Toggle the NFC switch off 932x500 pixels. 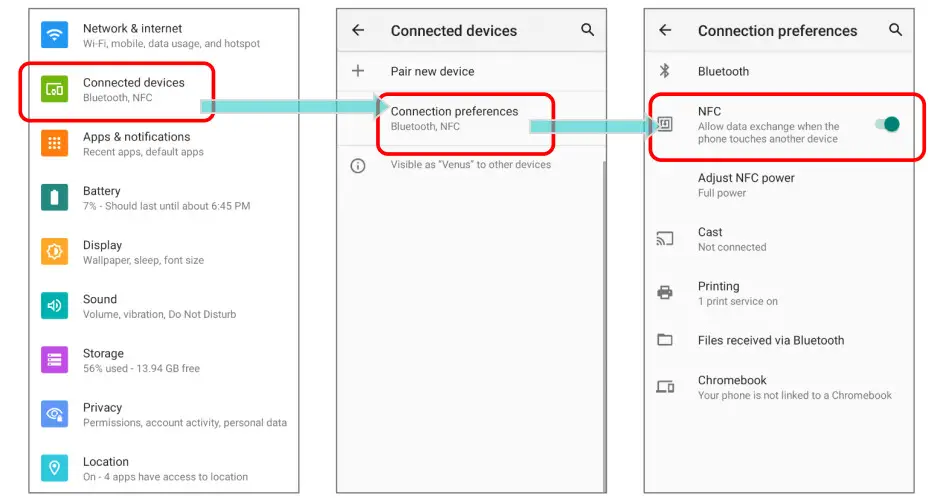[887, 124]
